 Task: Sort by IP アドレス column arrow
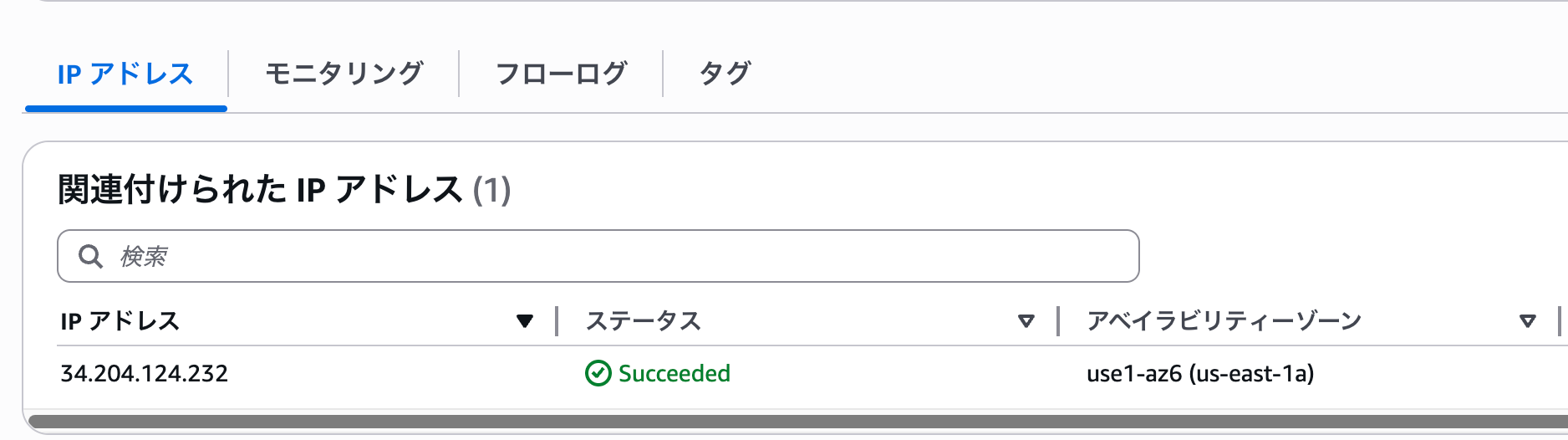click(x=524, y=321)
